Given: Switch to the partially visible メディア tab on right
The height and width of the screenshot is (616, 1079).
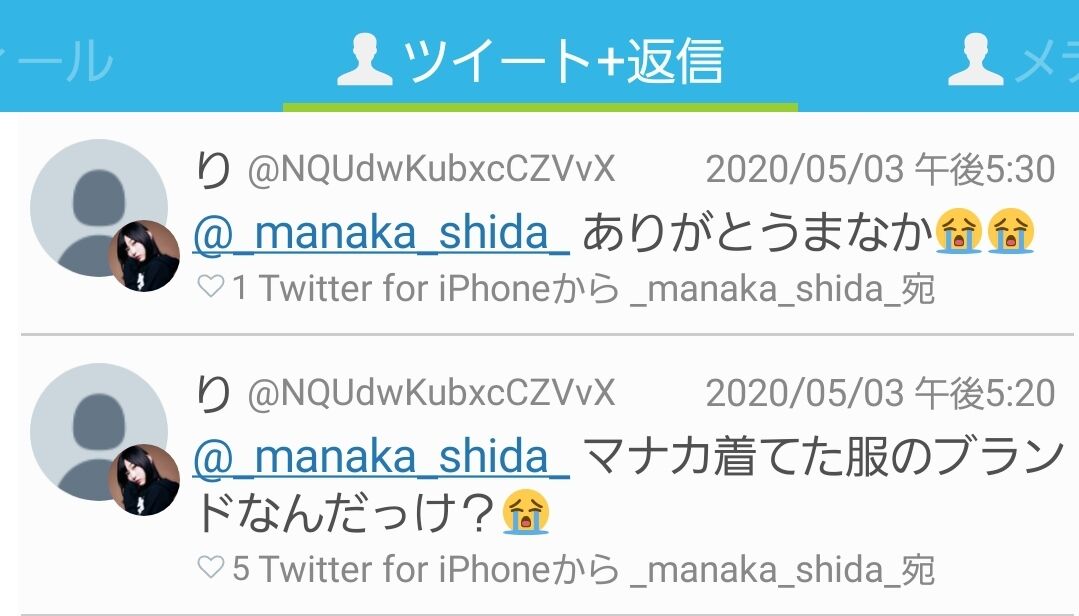Looking at the screenshot, I should pyautogui.click(x=1012, y=59).
